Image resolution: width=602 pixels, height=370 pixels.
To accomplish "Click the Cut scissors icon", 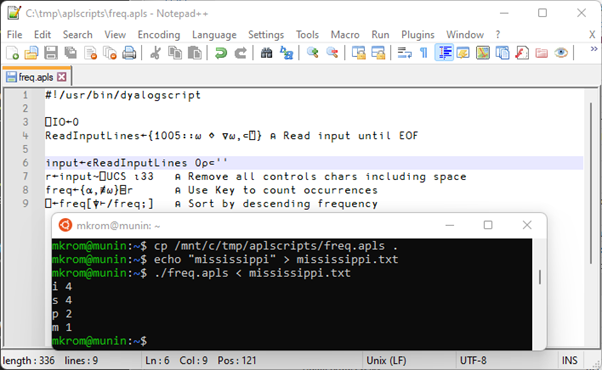I will pos(155,53).
